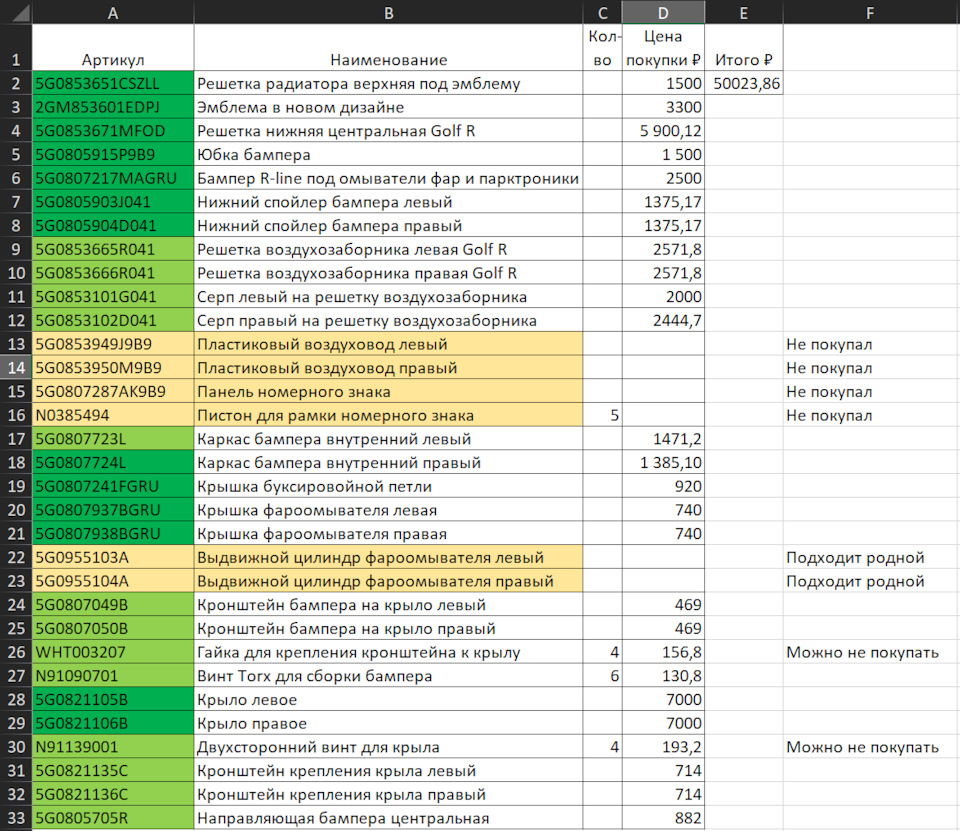Click article cell WHT003207
The image size is (960, 831).
113,653
